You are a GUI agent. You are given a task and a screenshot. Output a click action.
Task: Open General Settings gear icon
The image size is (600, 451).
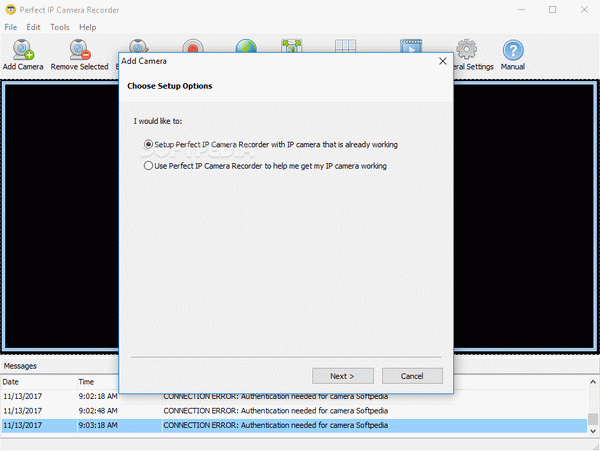click(466, 49)
